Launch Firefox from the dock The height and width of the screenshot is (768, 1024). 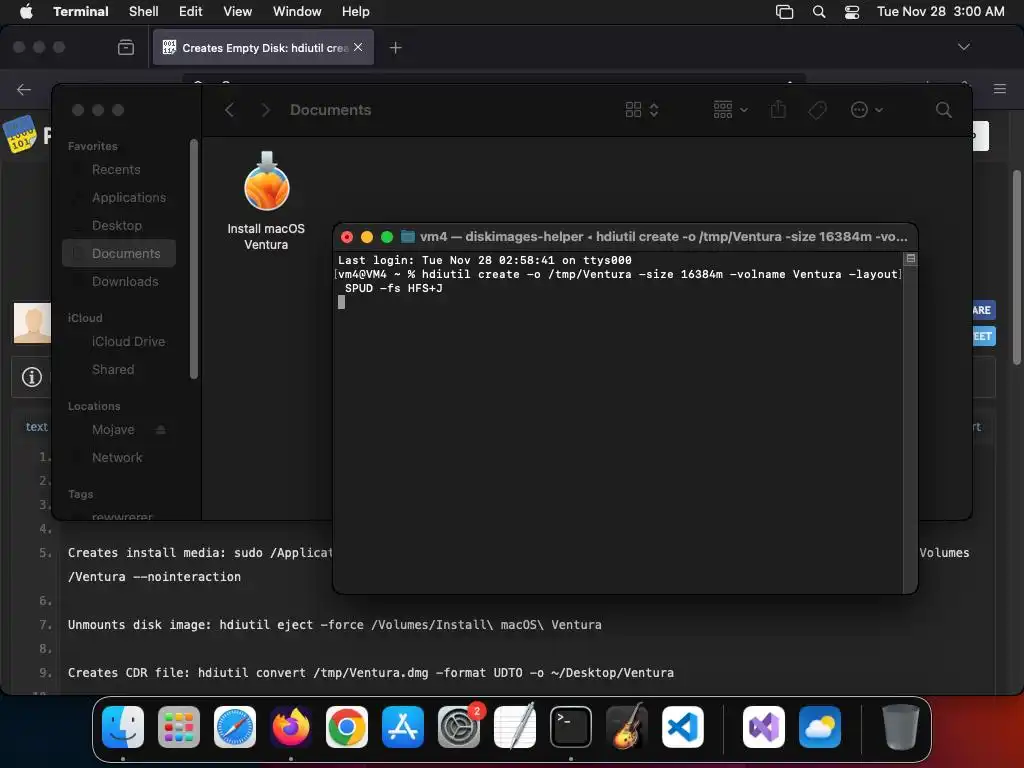point(291,727)
